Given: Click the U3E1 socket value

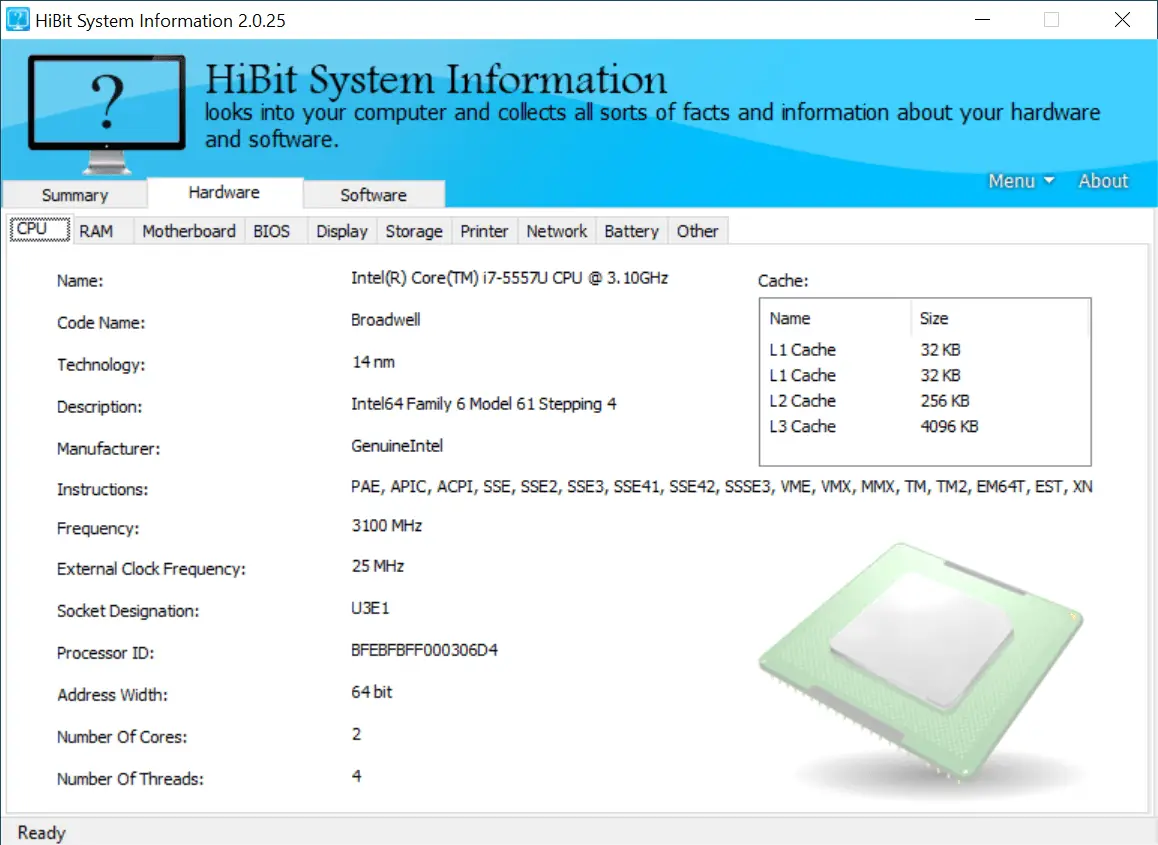Looking at the screenshot, I should pos(370,608).
